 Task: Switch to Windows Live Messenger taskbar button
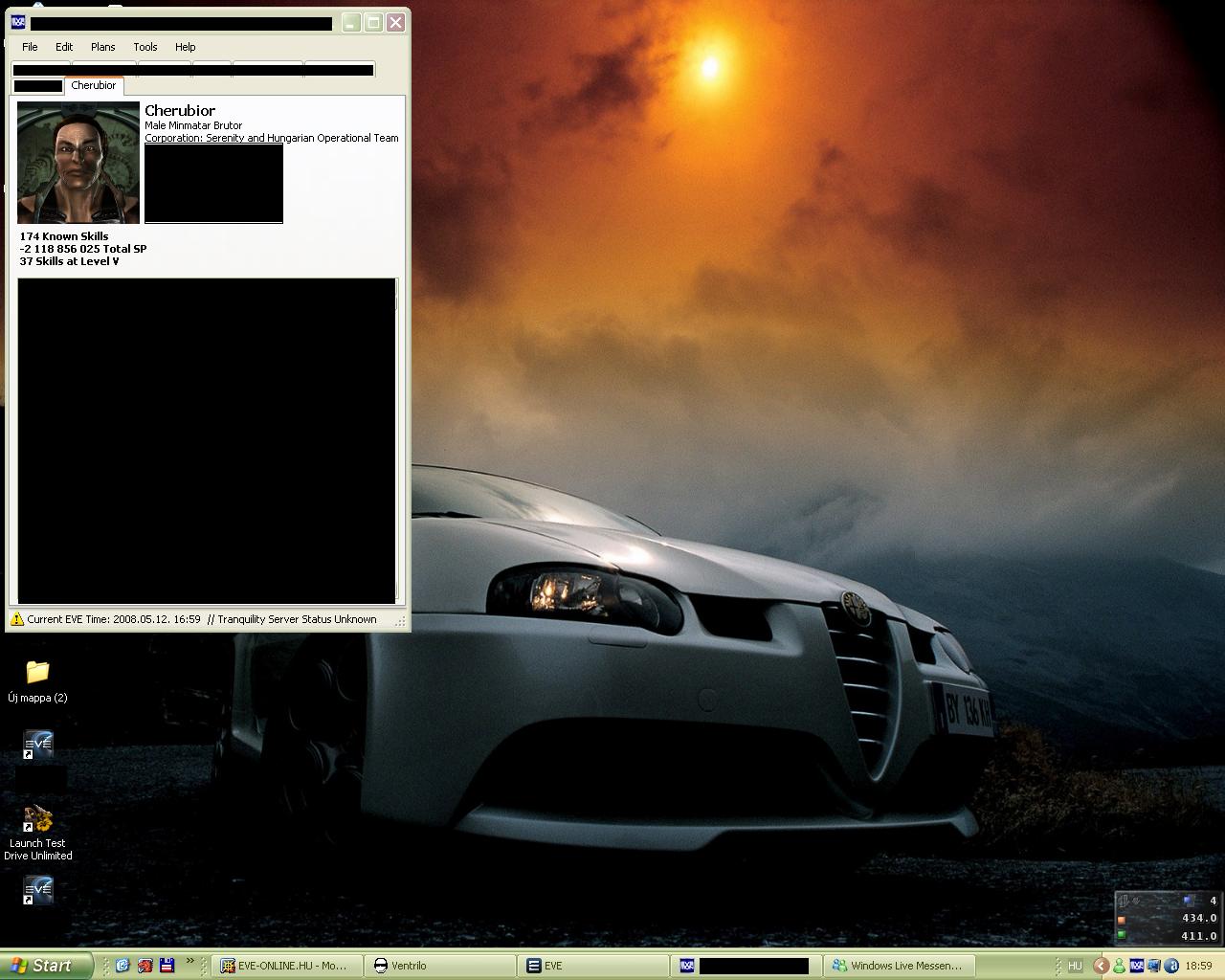point(901,966)
